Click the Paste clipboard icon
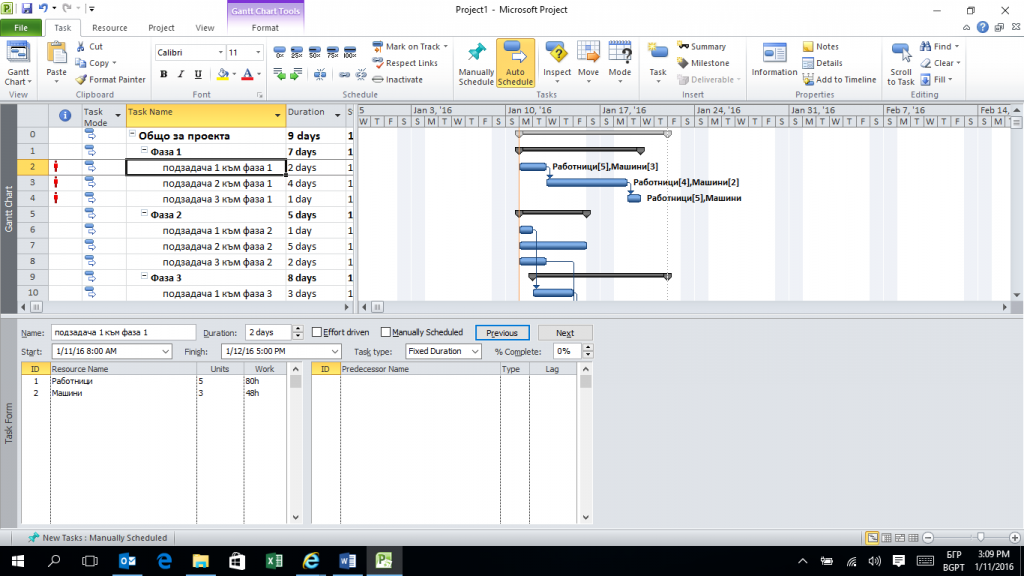The width and height of the screenshot is (1024, 576). 56,54
